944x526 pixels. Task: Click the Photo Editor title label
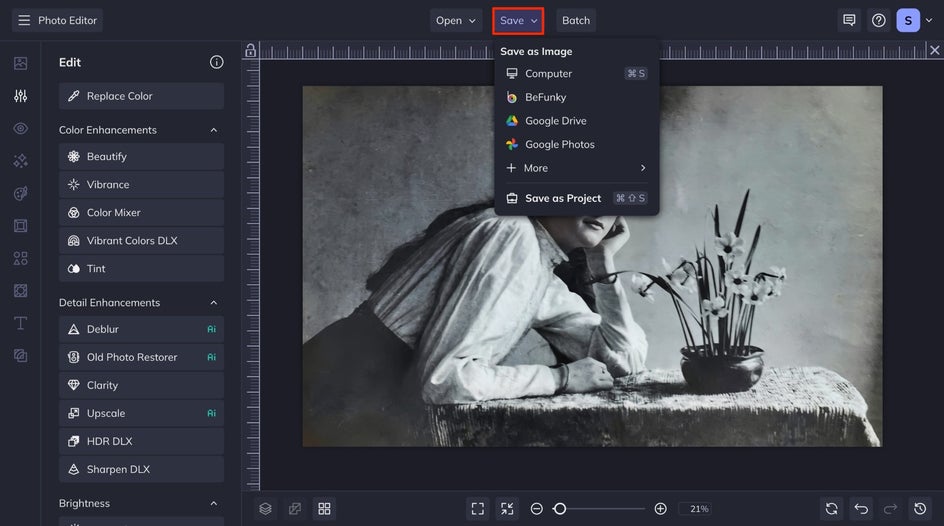67,20
